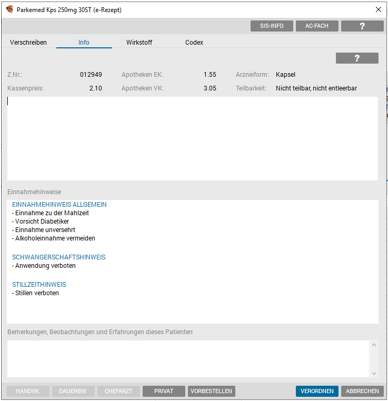388x401 pixels.
Task: Click 'Einnahme unversehrt' line
Action: (43, 230)
